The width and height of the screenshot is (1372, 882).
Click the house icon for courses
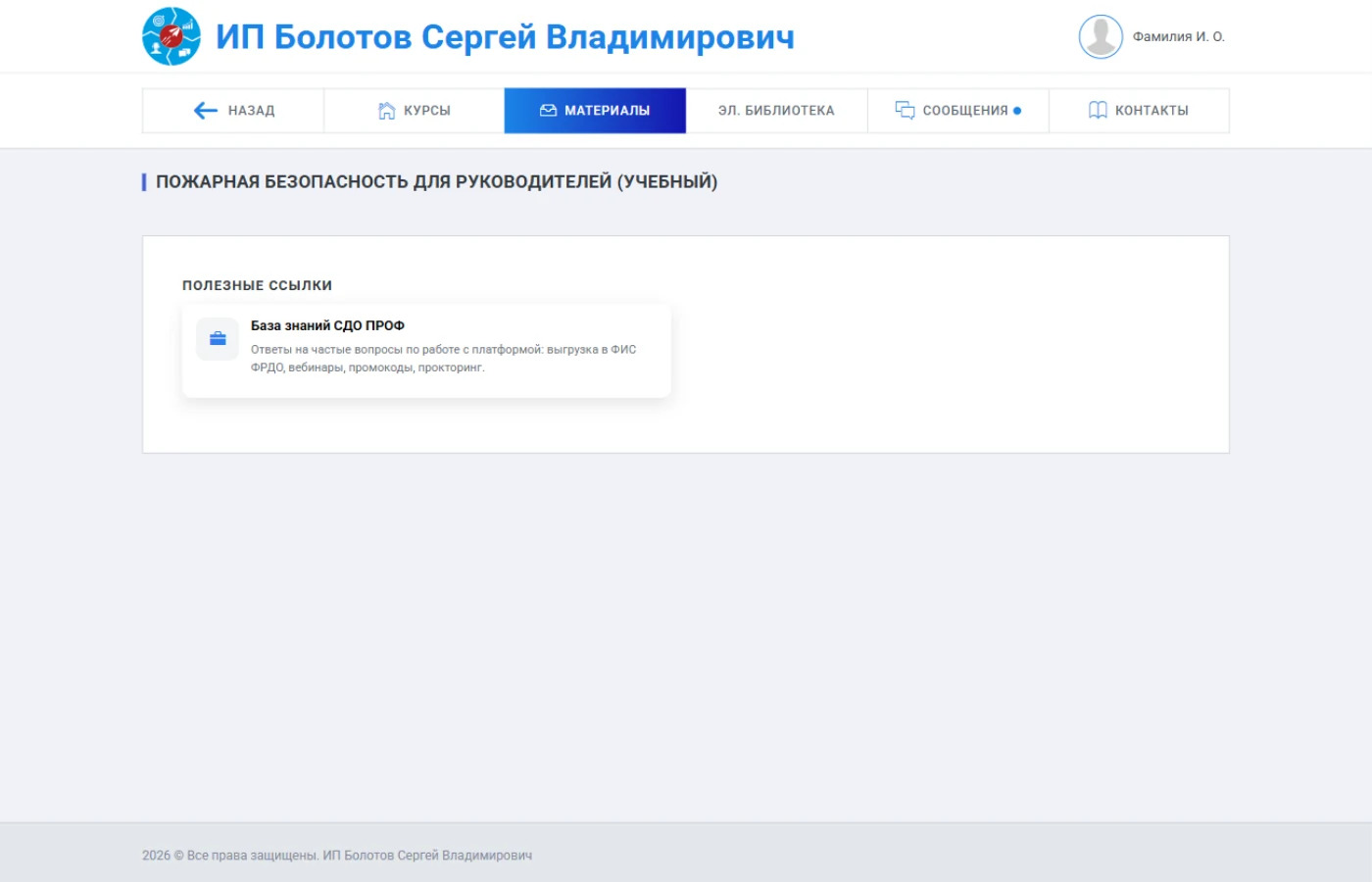(x=387, y=111)
